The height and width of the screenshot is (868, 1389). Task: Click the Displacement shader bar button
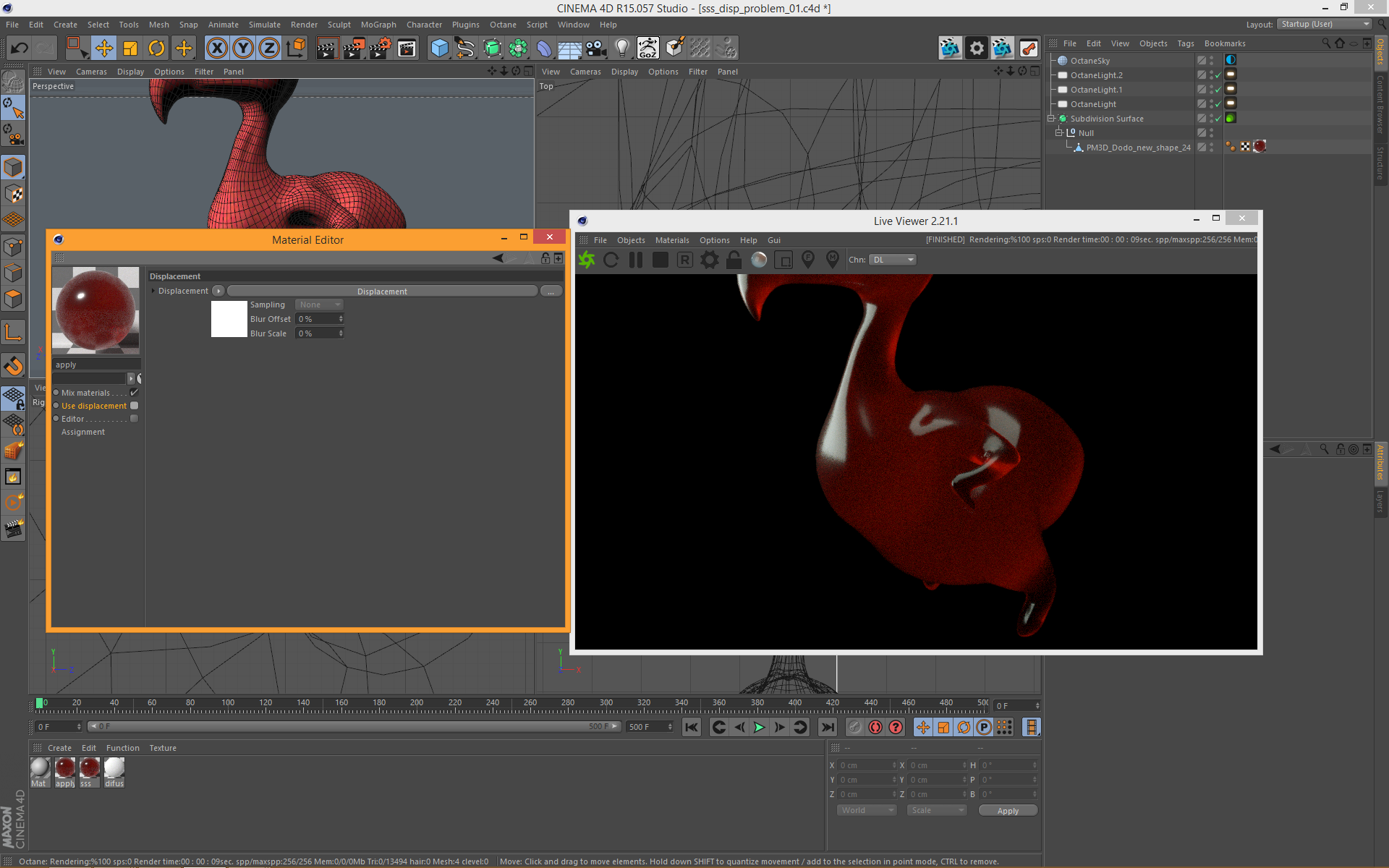(x=382, y=291)
